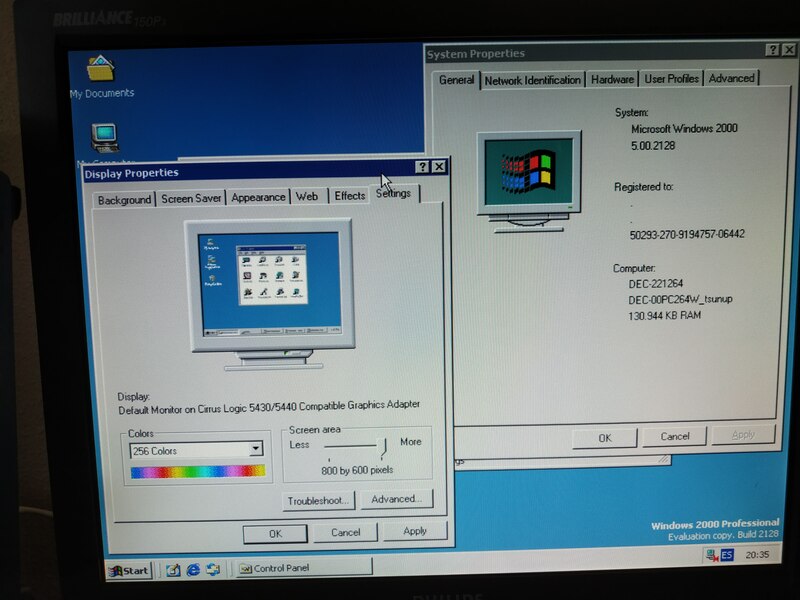Click the network connection tray icon
The height and width of the screenshot is (600, 800).
pos(711,555)
